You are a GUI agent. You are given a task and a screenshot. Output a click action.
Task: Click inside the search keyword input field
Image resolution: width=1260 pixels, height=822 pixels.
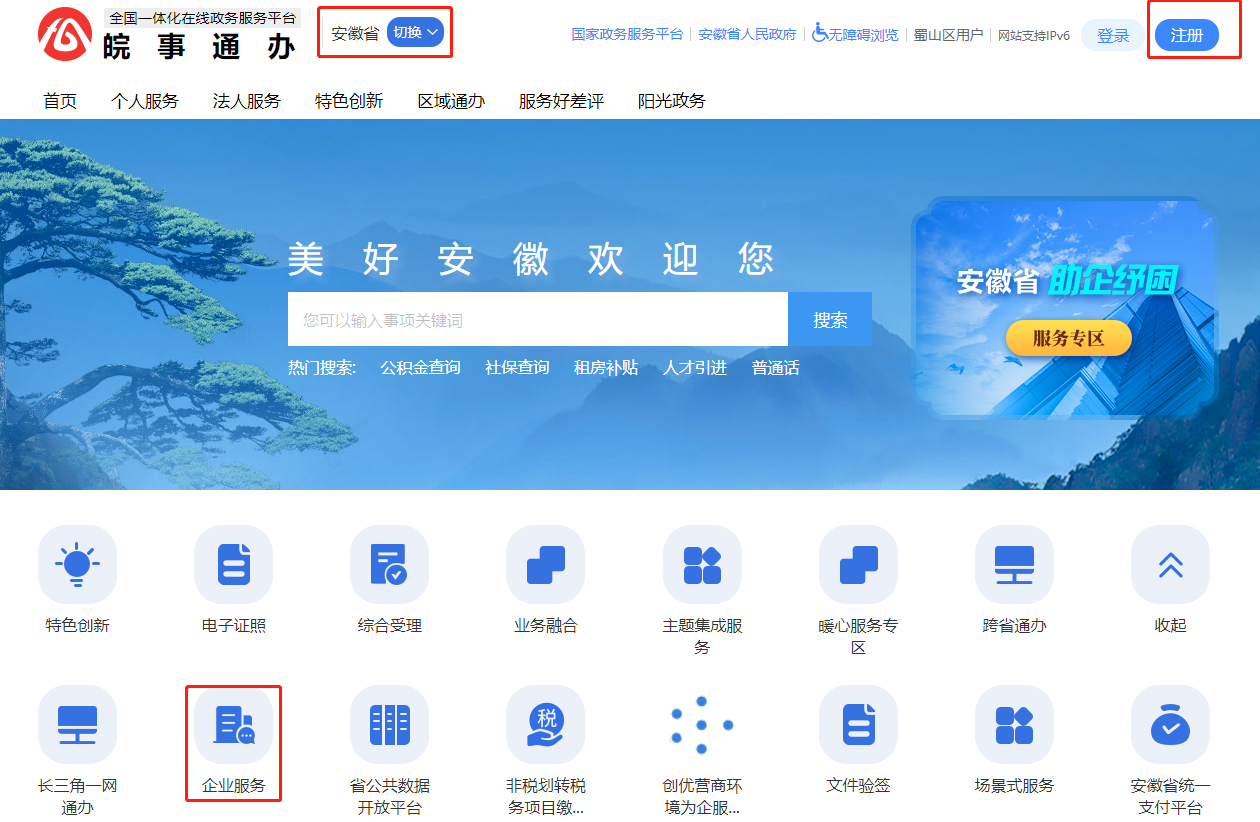point(537,318)
